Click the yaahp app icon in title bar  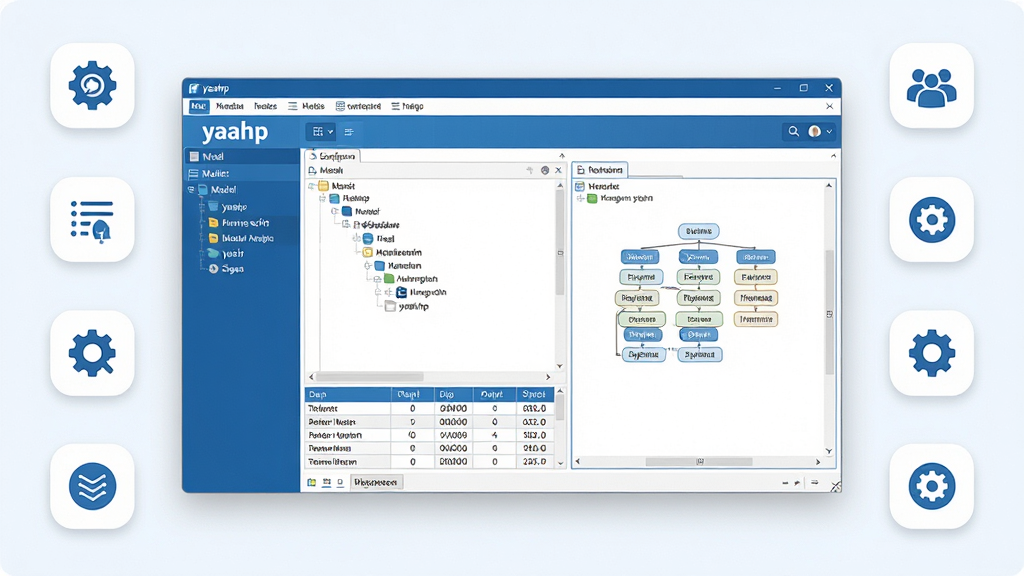[194, 88]
